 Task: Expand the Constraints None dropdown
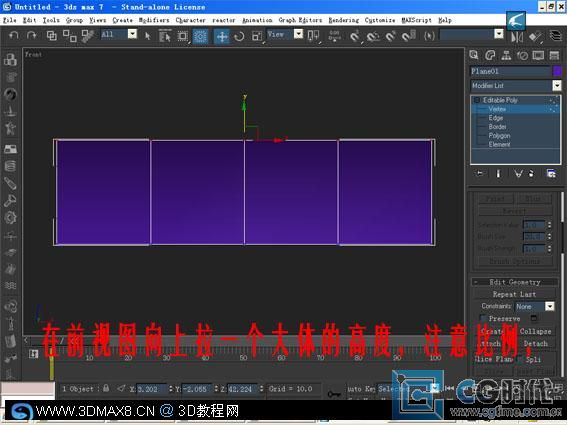click(534, 307)
